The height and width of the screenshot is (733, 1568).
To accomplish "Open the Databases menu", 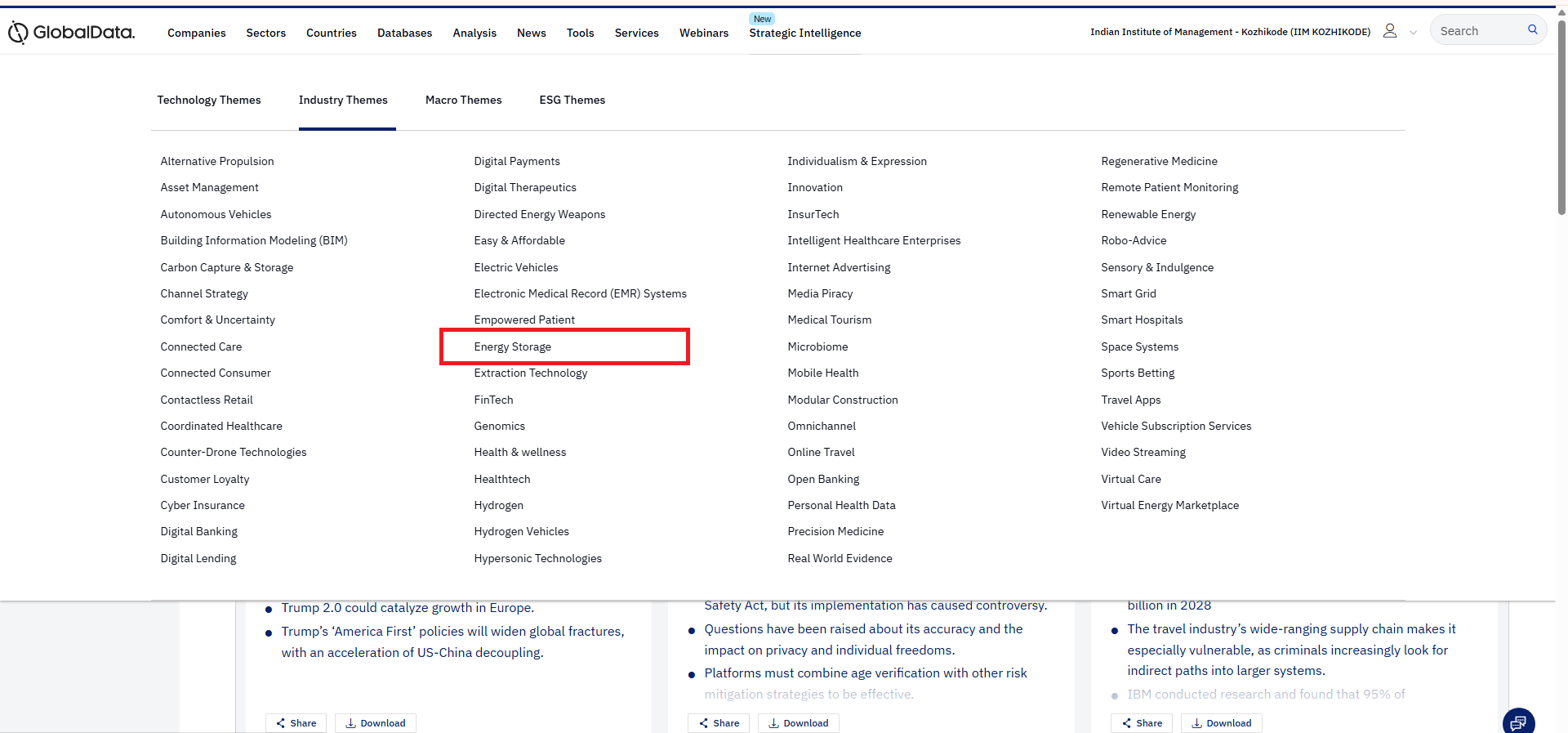I will click(404, 33).
